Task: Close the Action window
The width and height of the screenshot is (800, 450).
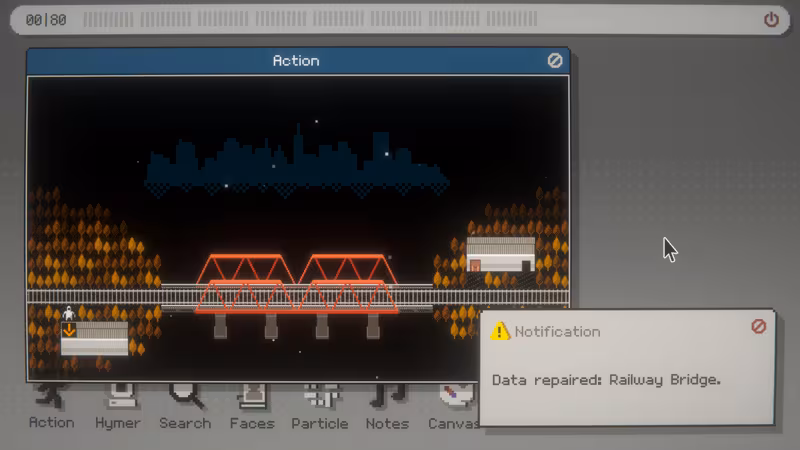Action: (555, 61)
